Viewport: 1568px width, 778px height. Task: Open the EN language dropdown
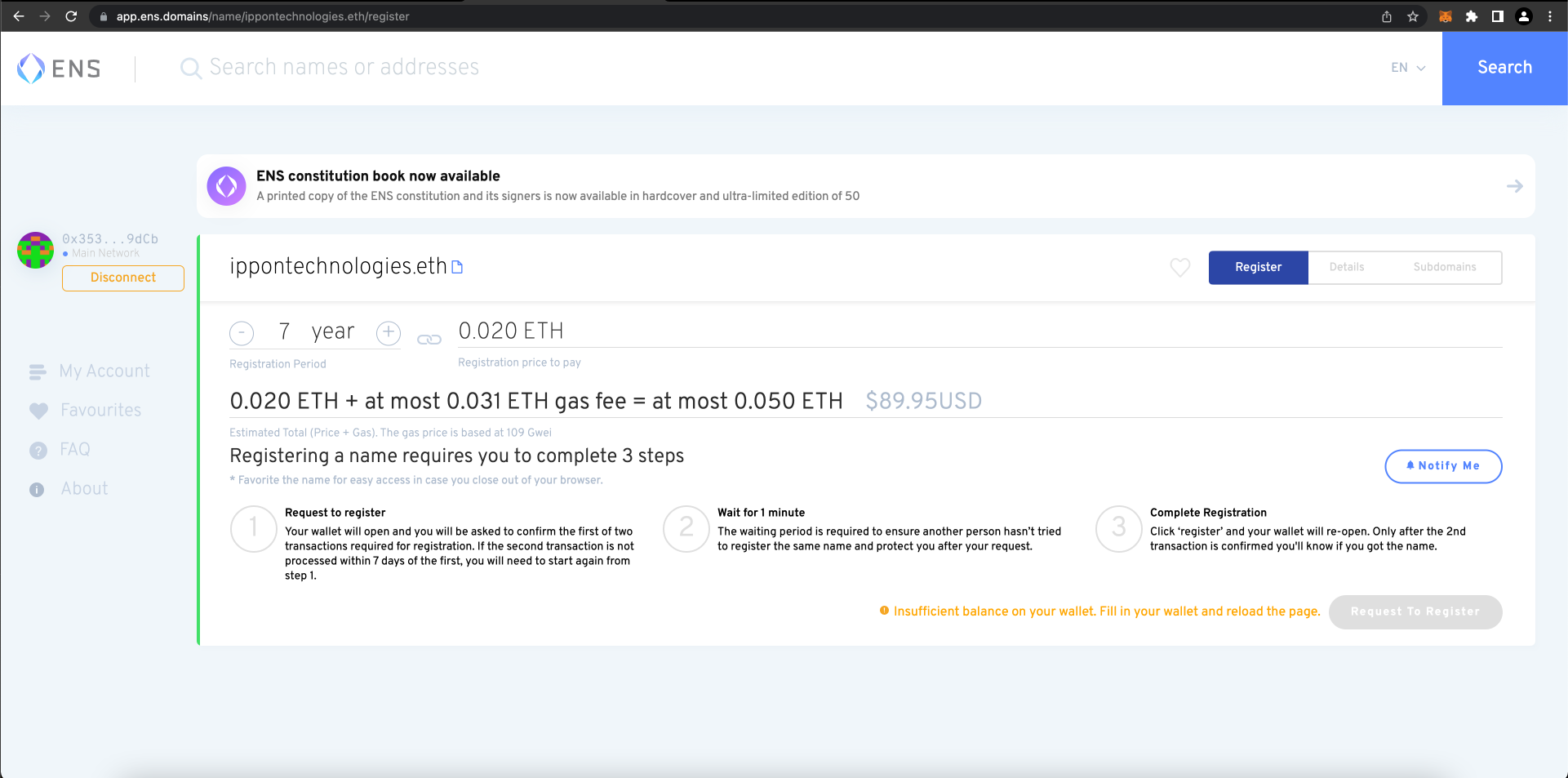point(1408,68)
